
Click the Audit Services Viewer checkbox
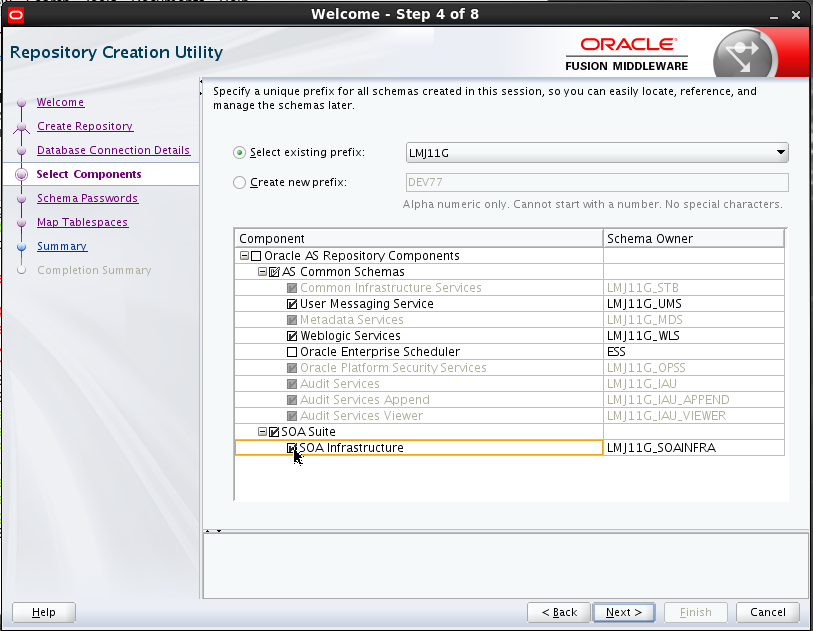(292, 416)
